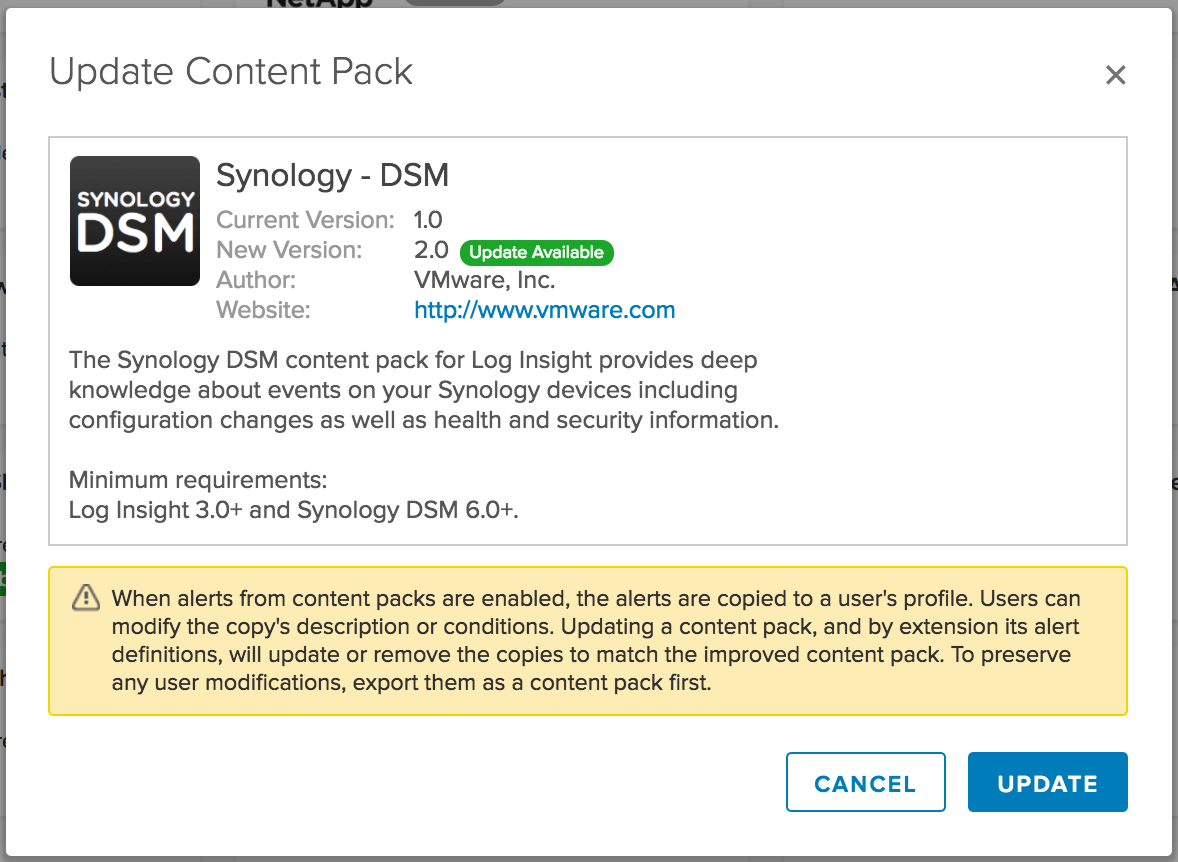Viewport: 1178px width, 862px height.
Task: Click the author name VMware, Inc.
Action: (485, 280)
